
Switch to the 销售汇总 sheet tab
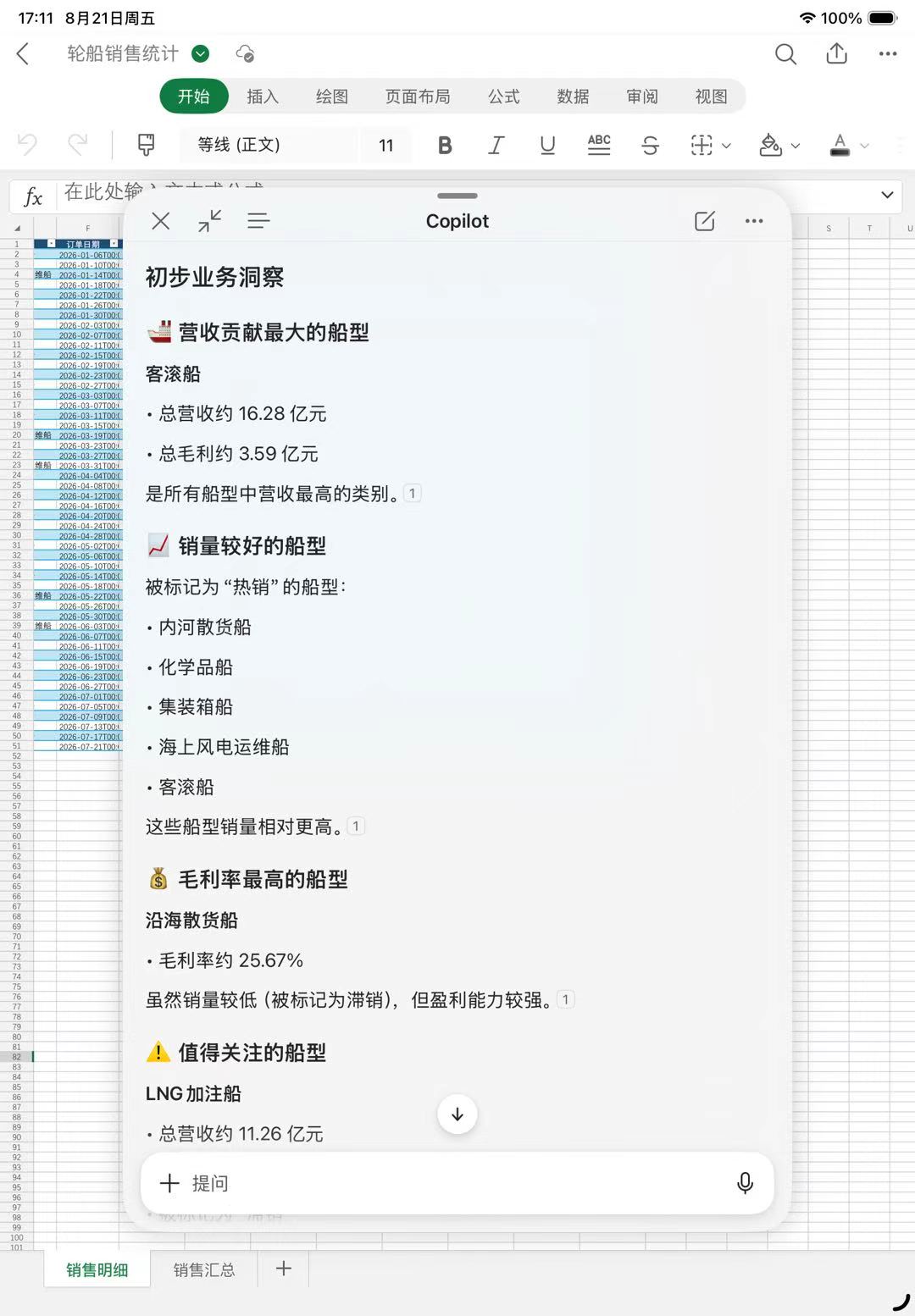(x=204, y=1269)
